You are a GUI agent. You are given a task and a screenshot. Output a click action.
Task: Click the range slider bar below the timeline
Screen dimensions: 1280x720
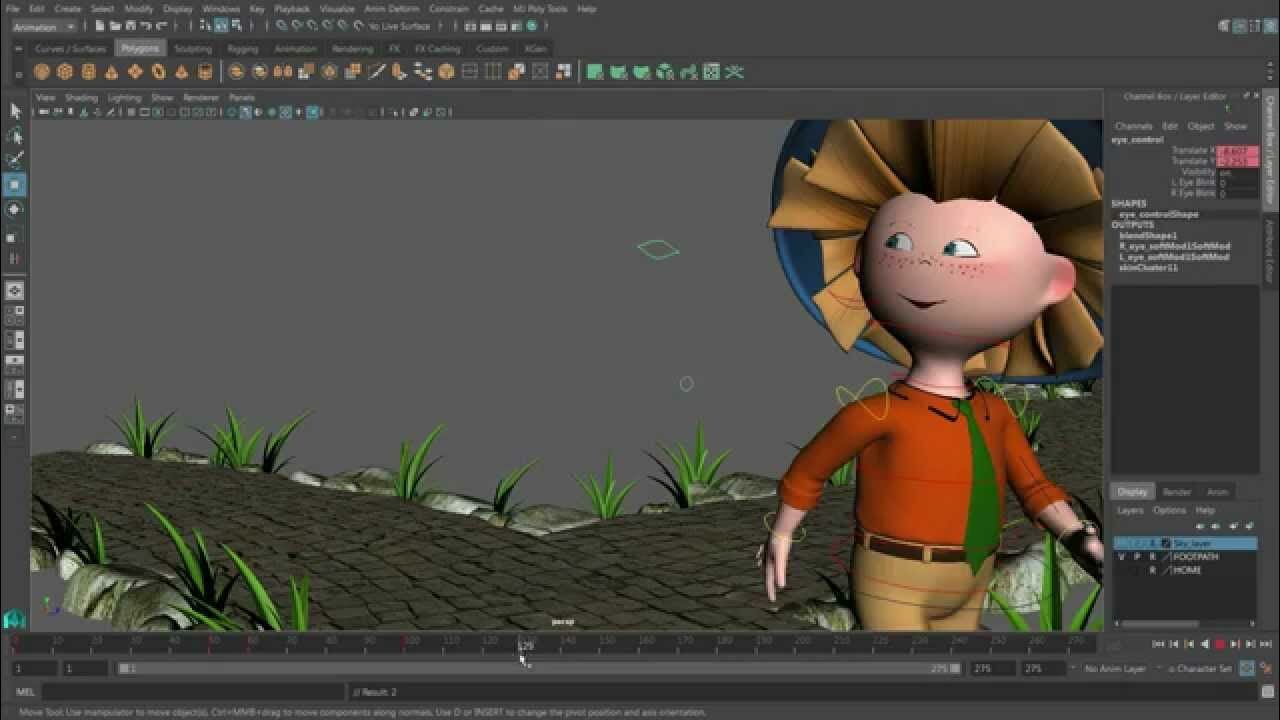540,669
